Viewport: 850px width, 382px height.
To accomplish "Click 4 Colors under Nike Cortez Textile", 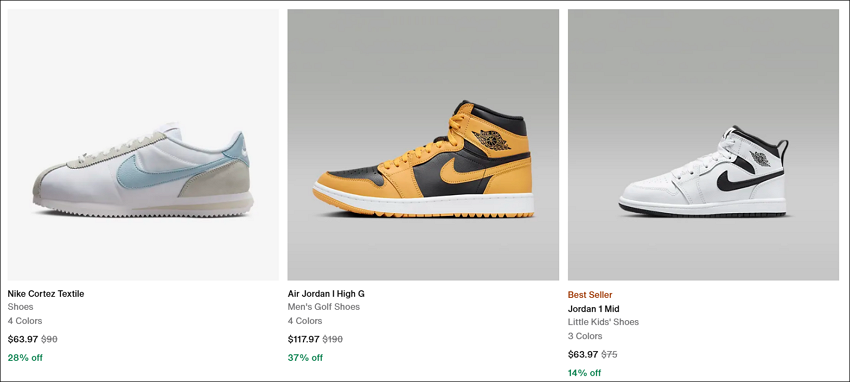I will tap(25, 321).
